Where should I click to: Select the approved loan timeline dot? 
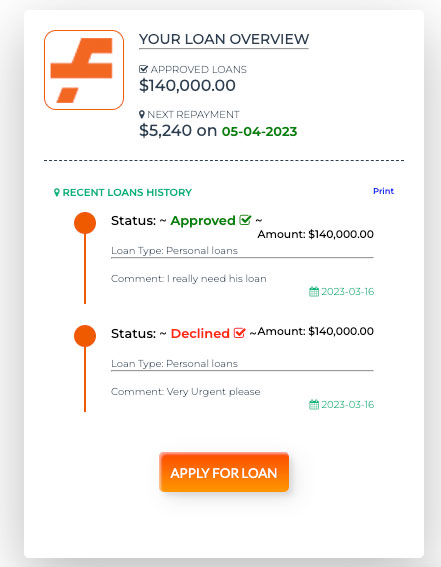coord(85,223)
